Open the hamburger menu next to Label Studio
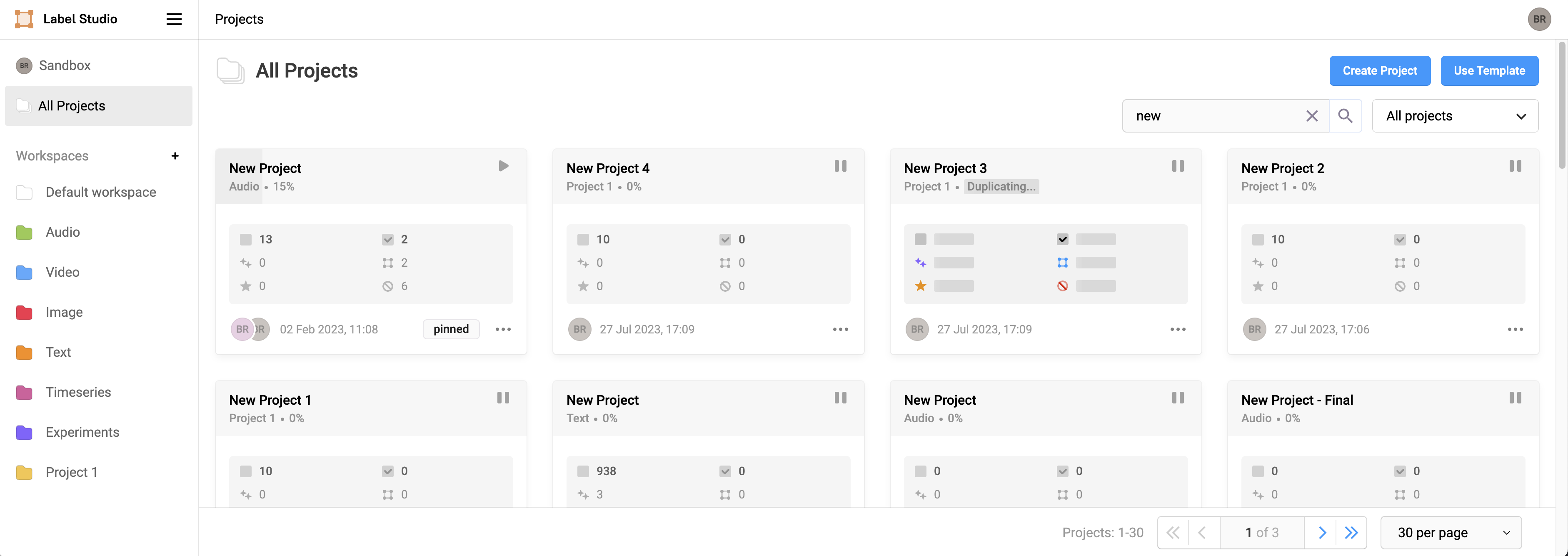The image size is (1568, 556). coord(174,19)
